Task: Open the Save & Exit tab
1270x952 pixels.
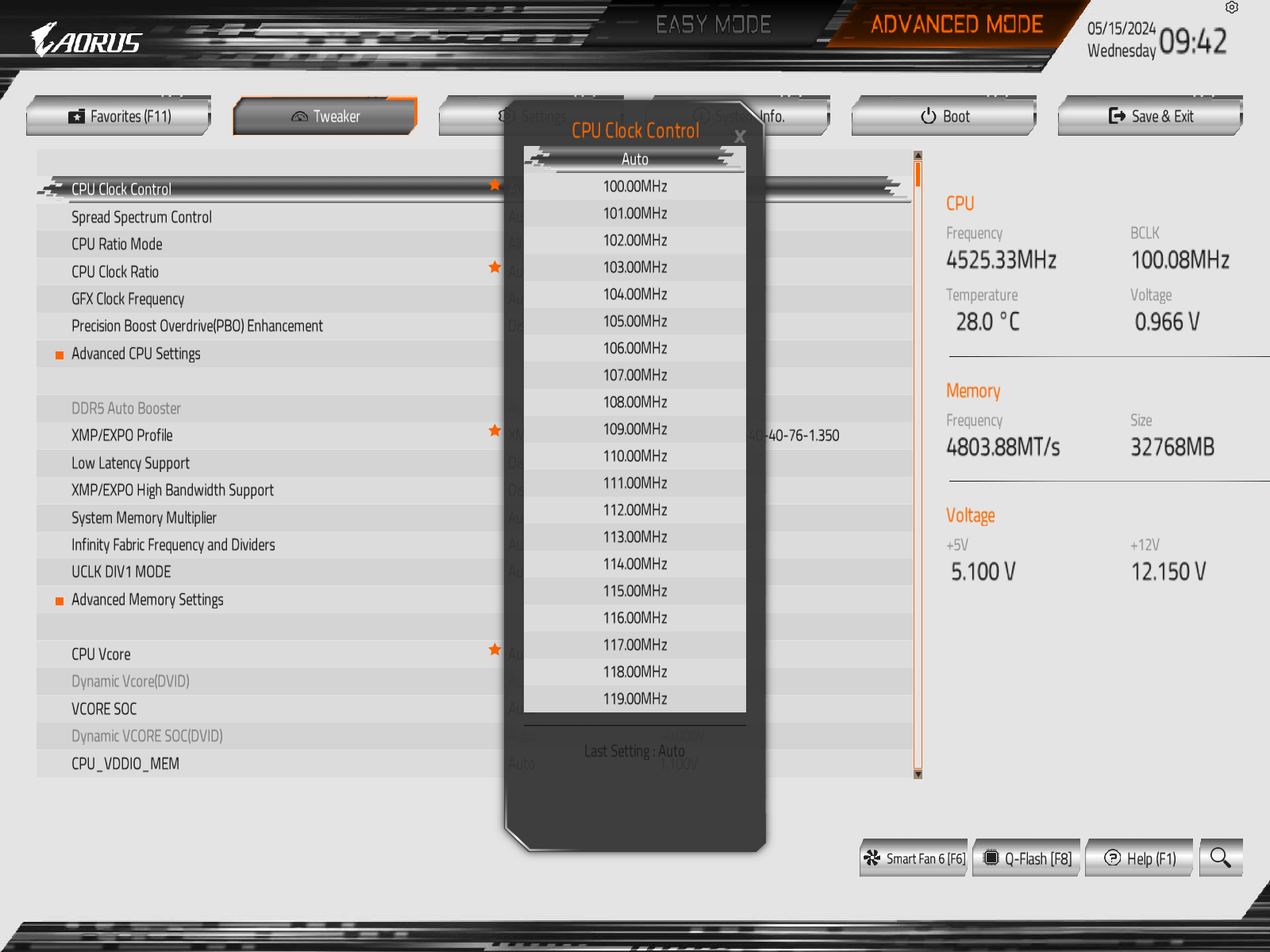Action: (x=1151, y=116)
